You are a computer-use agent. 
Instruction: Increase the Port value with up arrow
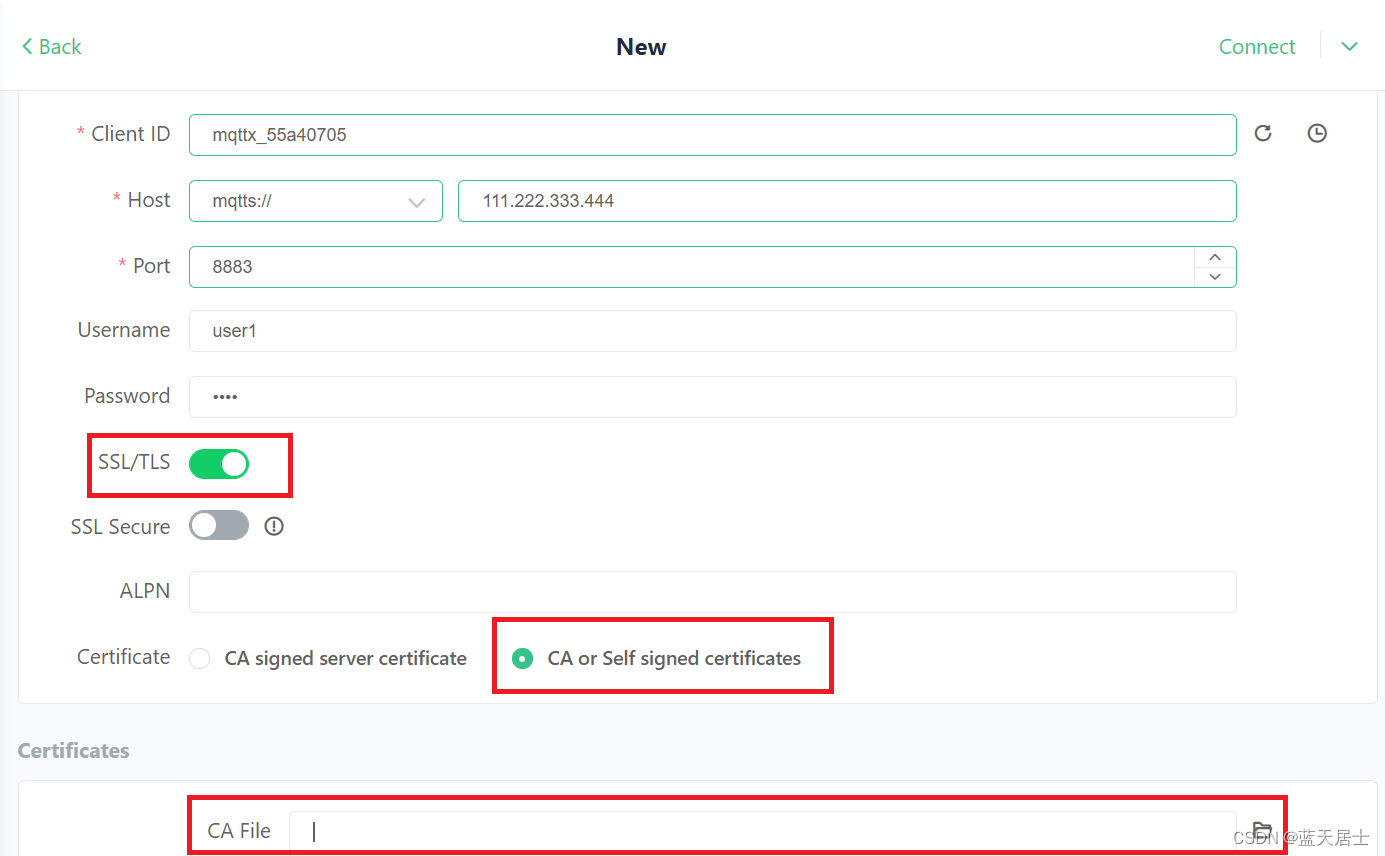(x=1215, y=257)
